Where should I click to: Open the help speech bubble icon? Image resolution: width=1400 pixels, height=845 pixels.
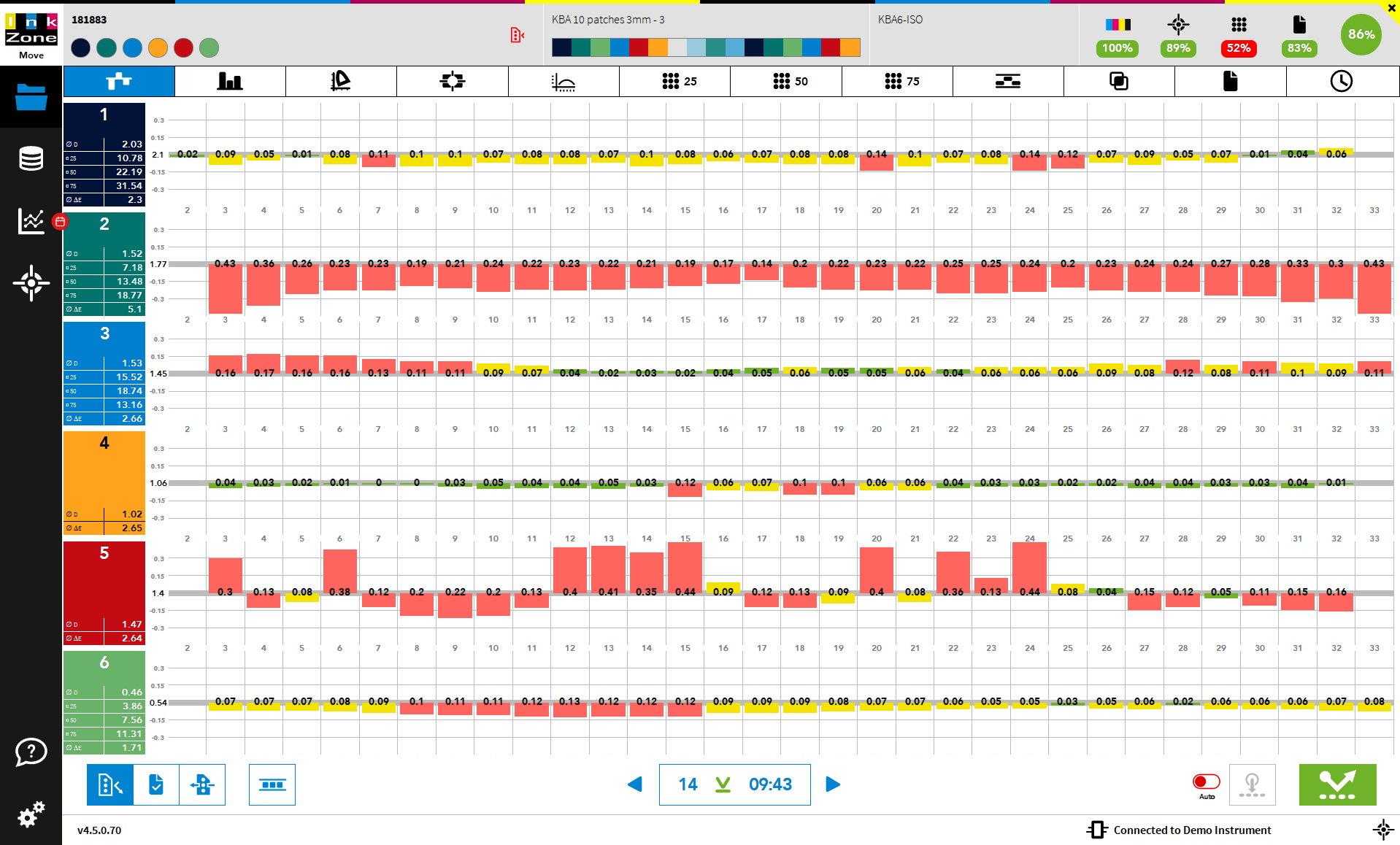tap(31, 752)
